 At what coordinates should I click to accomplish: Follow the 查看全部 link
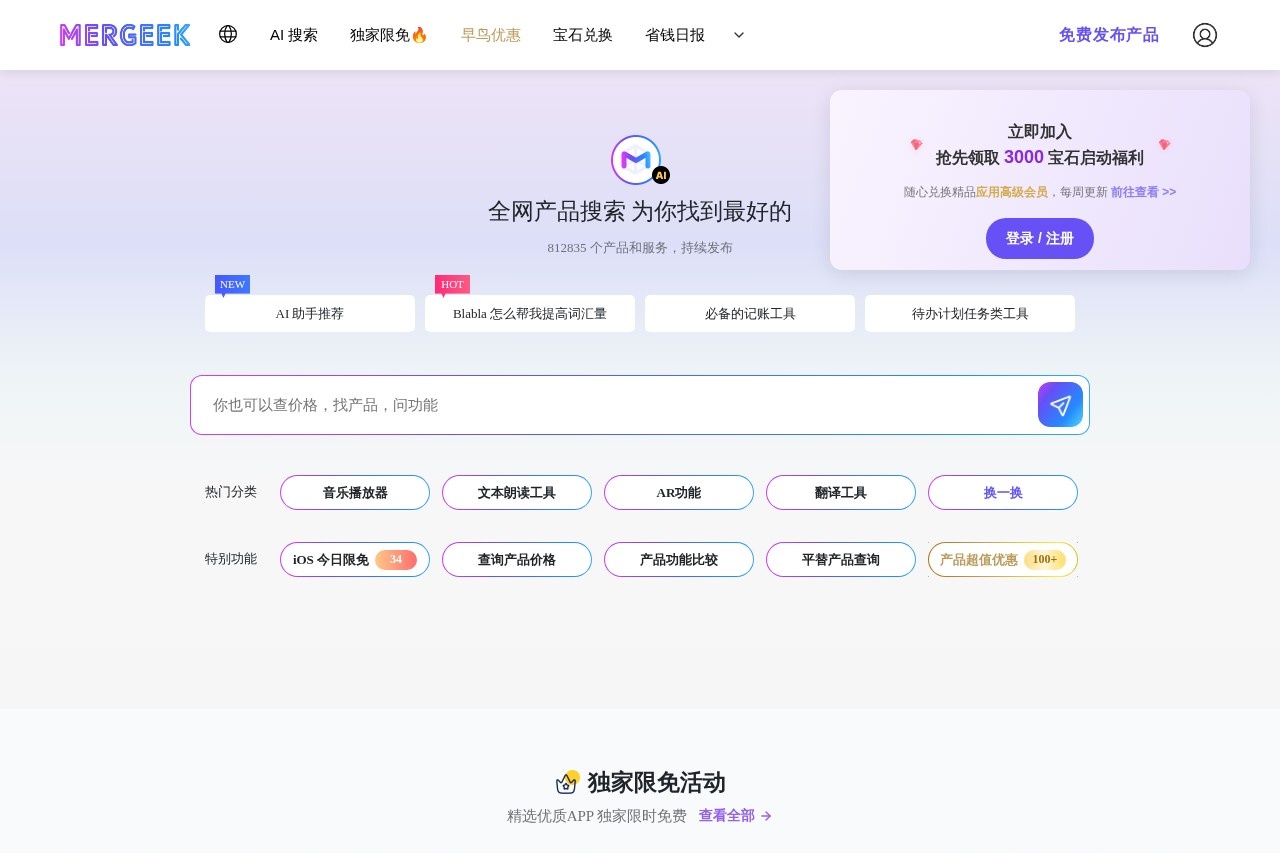tap(727, 816)
